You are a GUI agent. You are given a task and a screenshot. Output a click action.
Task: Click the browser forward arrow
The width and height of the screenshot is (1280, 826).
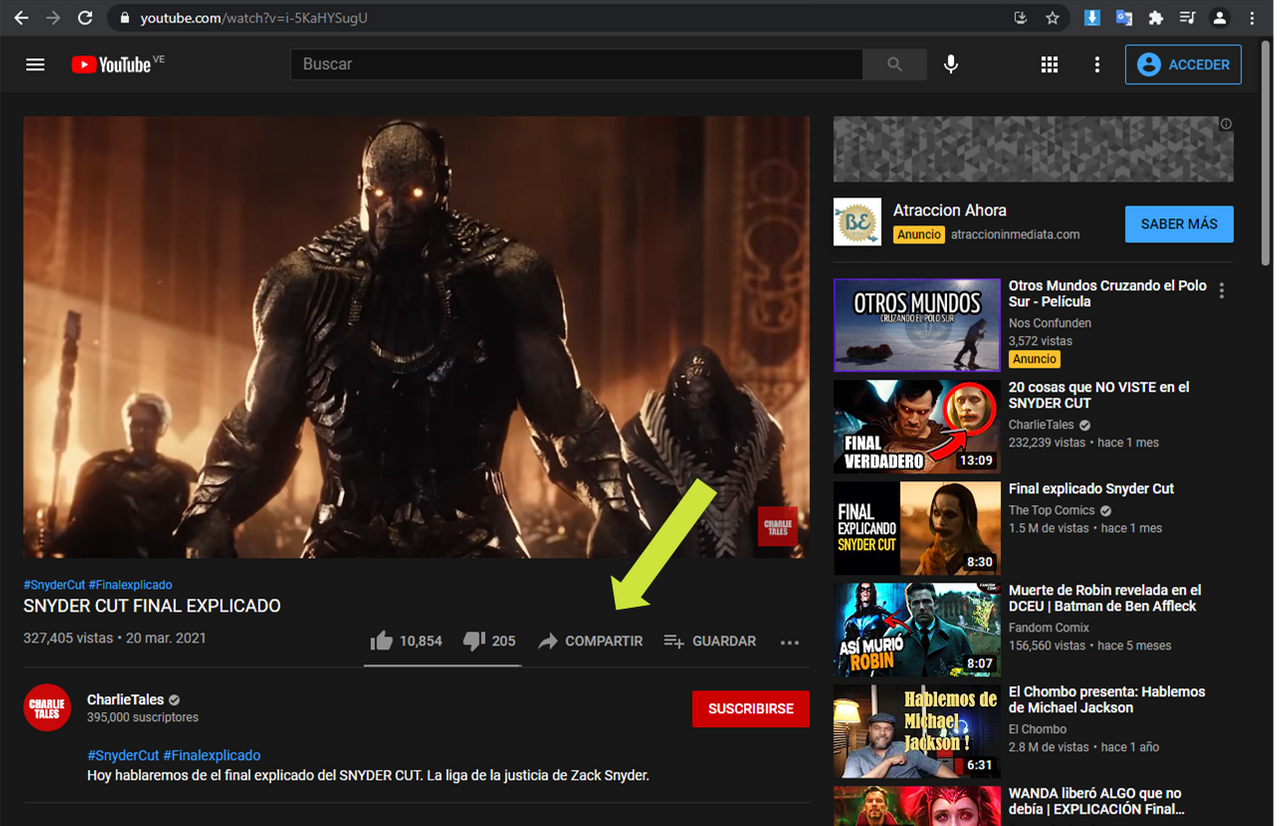pos(53,18)
